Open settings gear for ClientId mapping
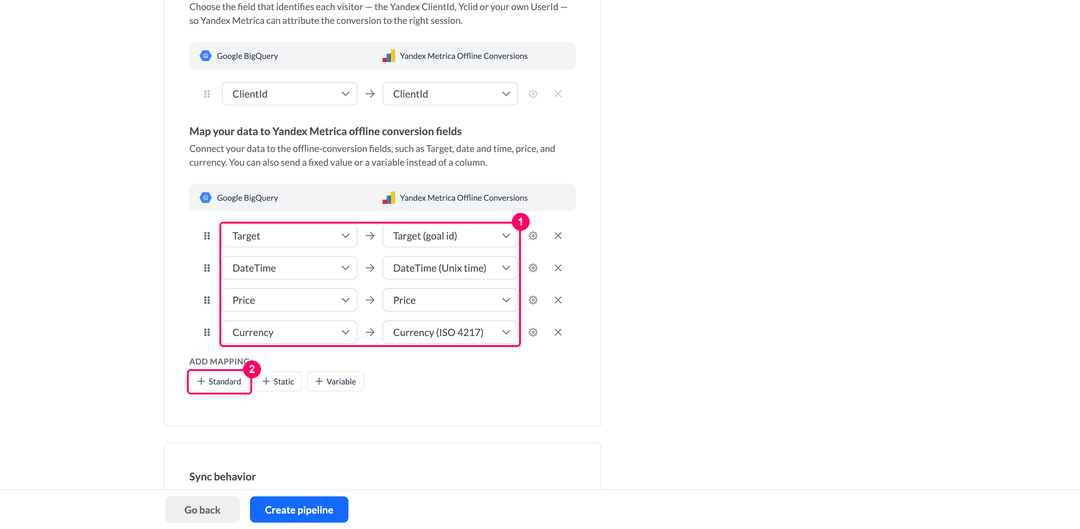 [x=533, y=94]
